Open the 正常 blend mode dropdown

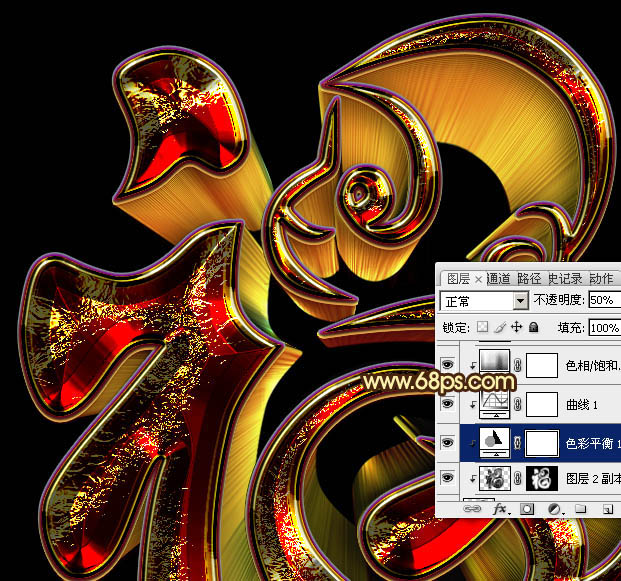[484, 300]
